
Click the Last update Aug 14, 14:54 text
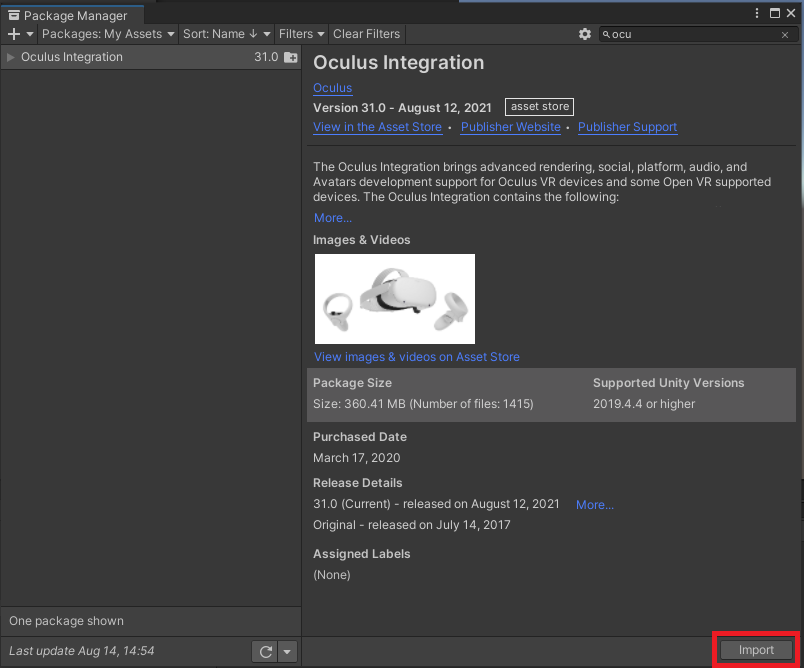pos(82,651)
